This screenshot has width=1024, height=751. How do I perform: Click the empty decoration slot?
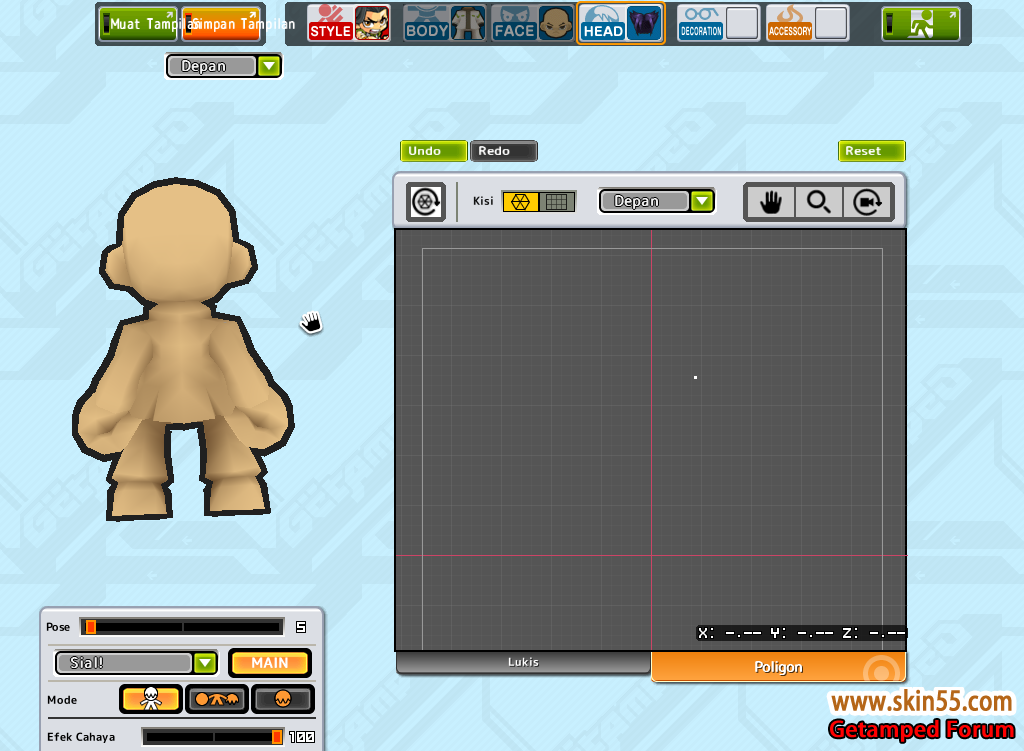pos(742,24)
